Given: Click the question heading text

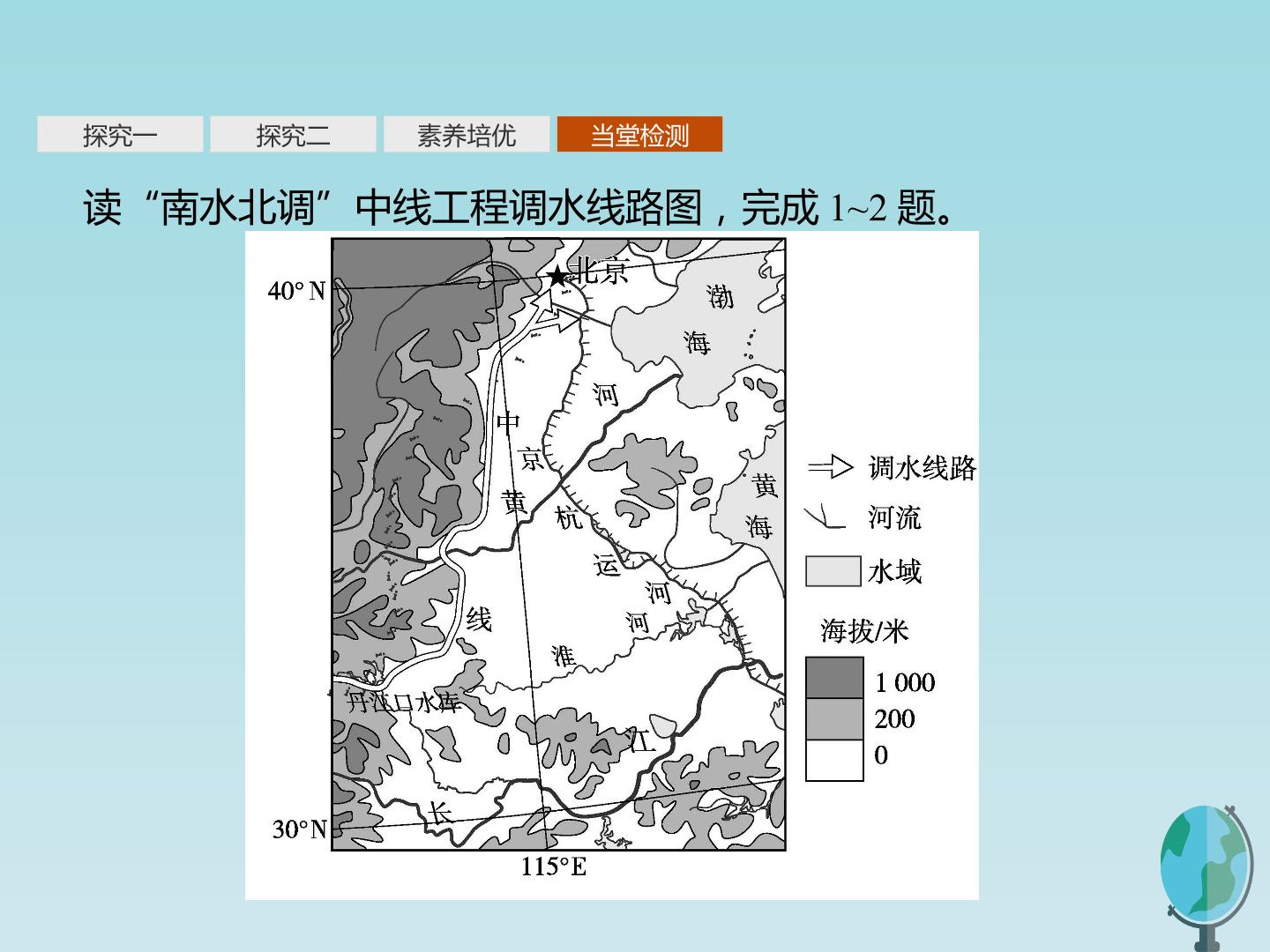Looking at the screenshot, I should point(519,209).
